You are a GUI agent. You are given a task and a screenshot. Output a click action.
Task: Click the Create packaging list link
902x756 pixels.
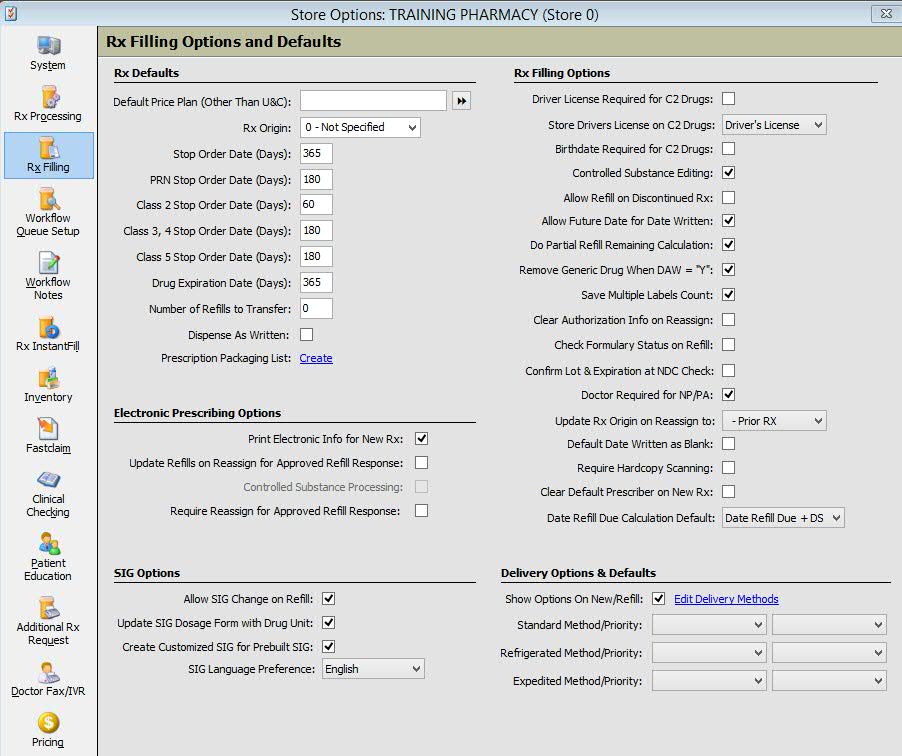(x=316, y=358)
